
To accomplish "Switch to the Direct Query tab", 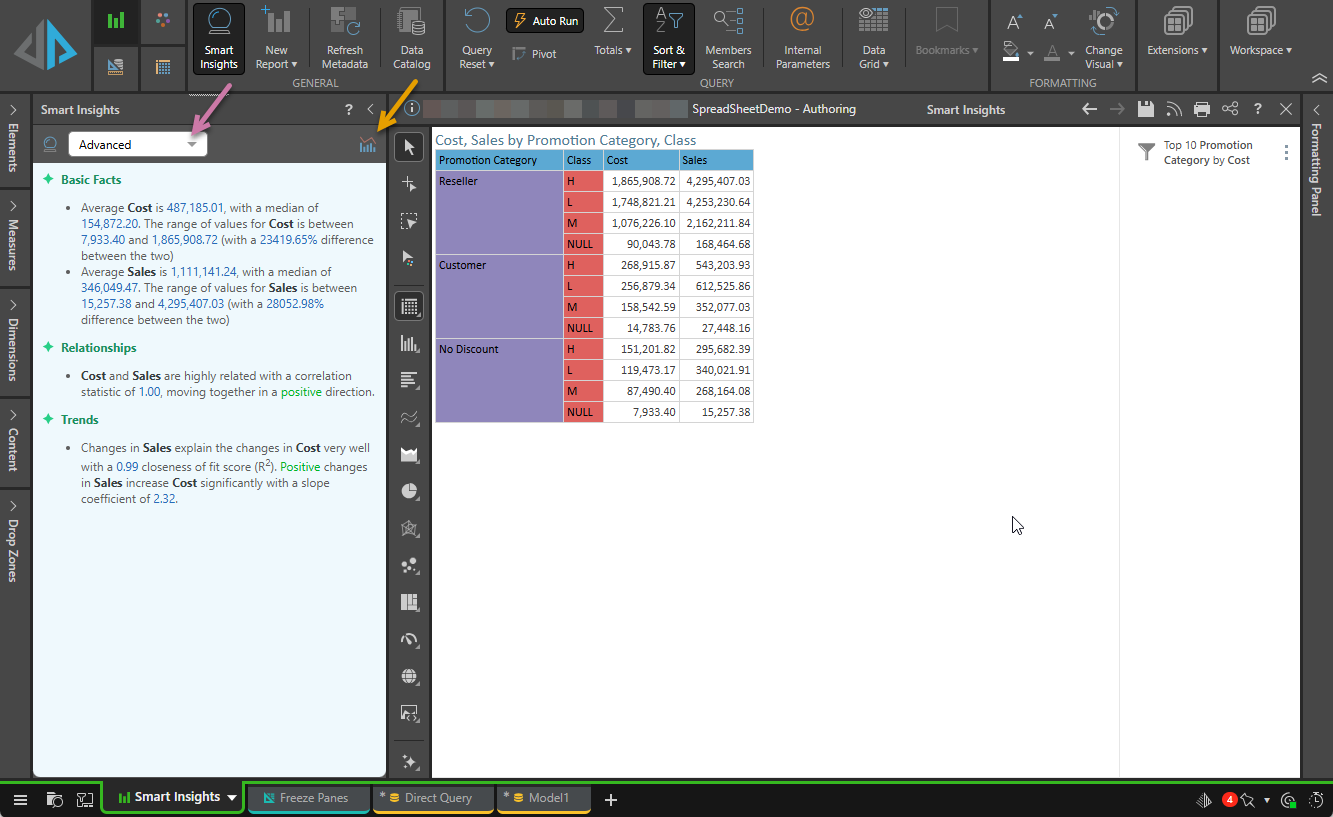I will click(x=434, y=798).
